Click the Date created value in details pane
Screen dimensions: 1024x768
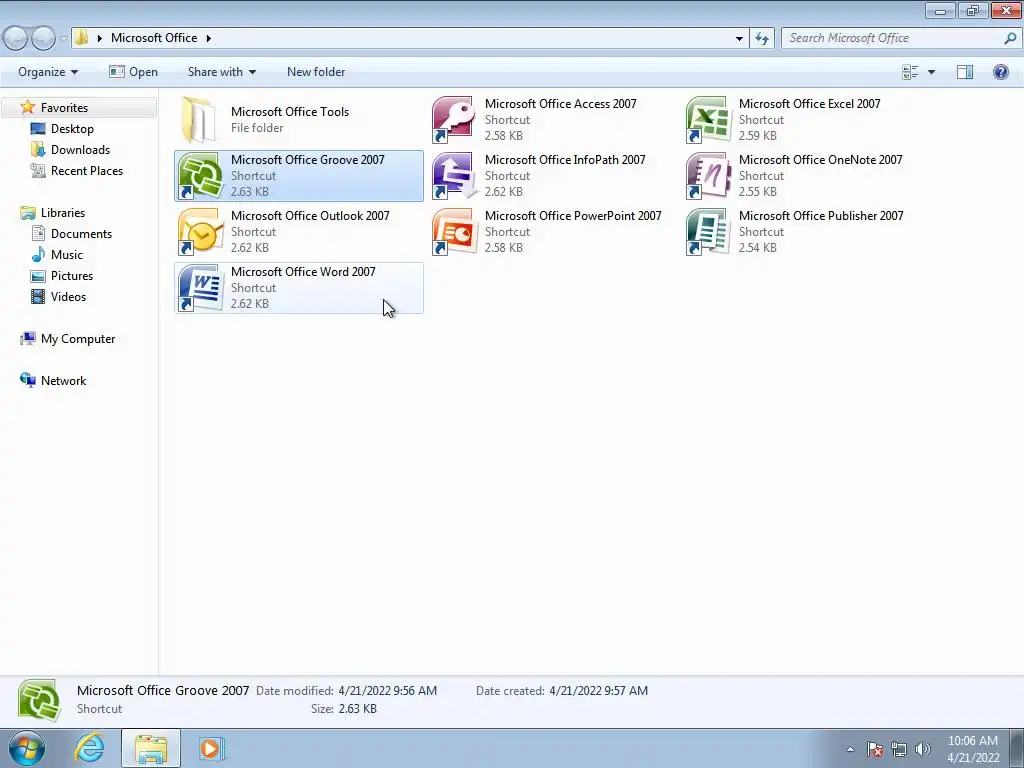(598, 691)
